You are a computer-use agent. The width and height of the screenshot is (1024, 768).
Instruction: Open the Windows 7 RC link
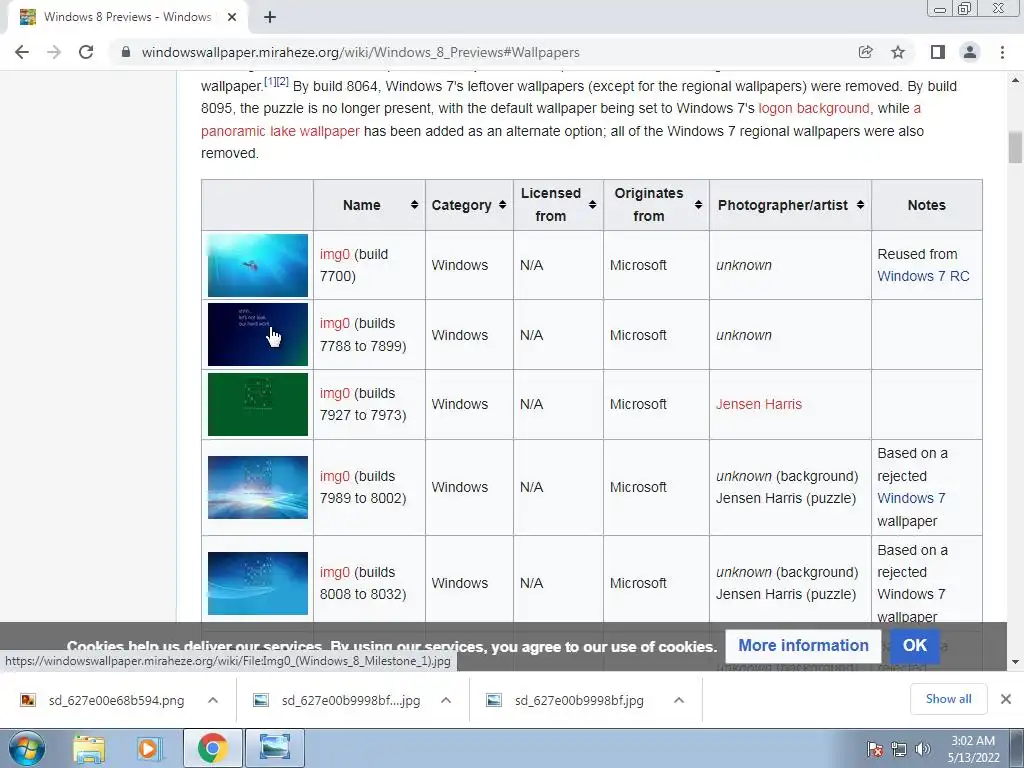coord(923,276)
